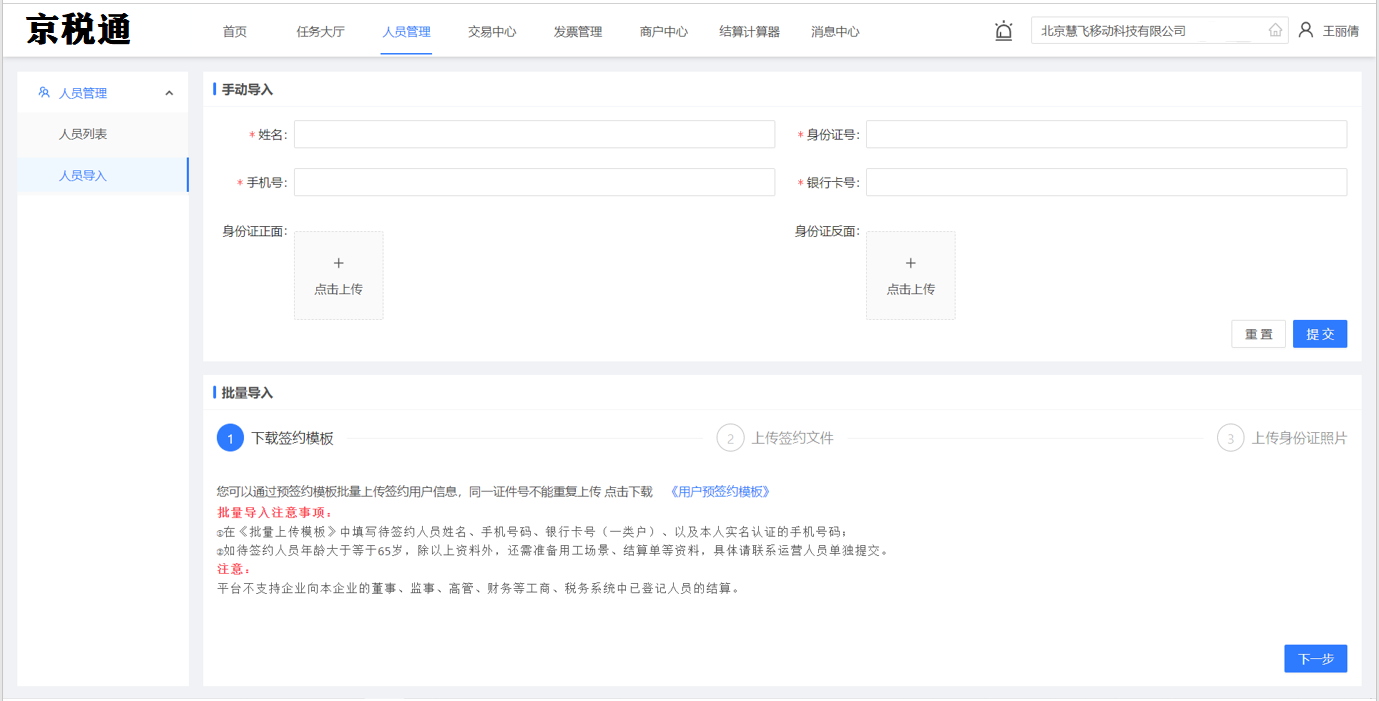Image resolution: width=1379 pixels, height=701 pixels.
Task: Open the 任务大厅 tab
Action: (x=320, y=32)
